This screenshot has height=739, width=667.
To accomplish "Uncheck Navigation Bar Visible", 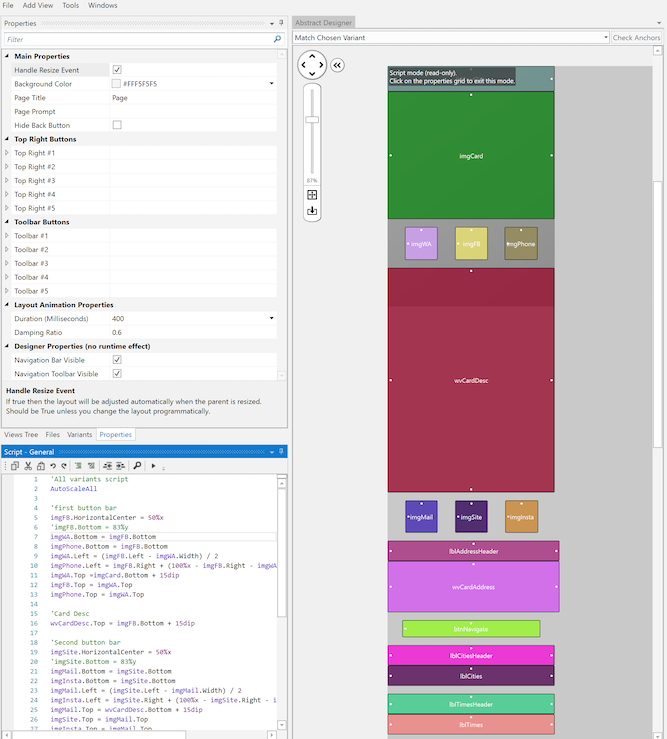I will [x=117, y=359].
